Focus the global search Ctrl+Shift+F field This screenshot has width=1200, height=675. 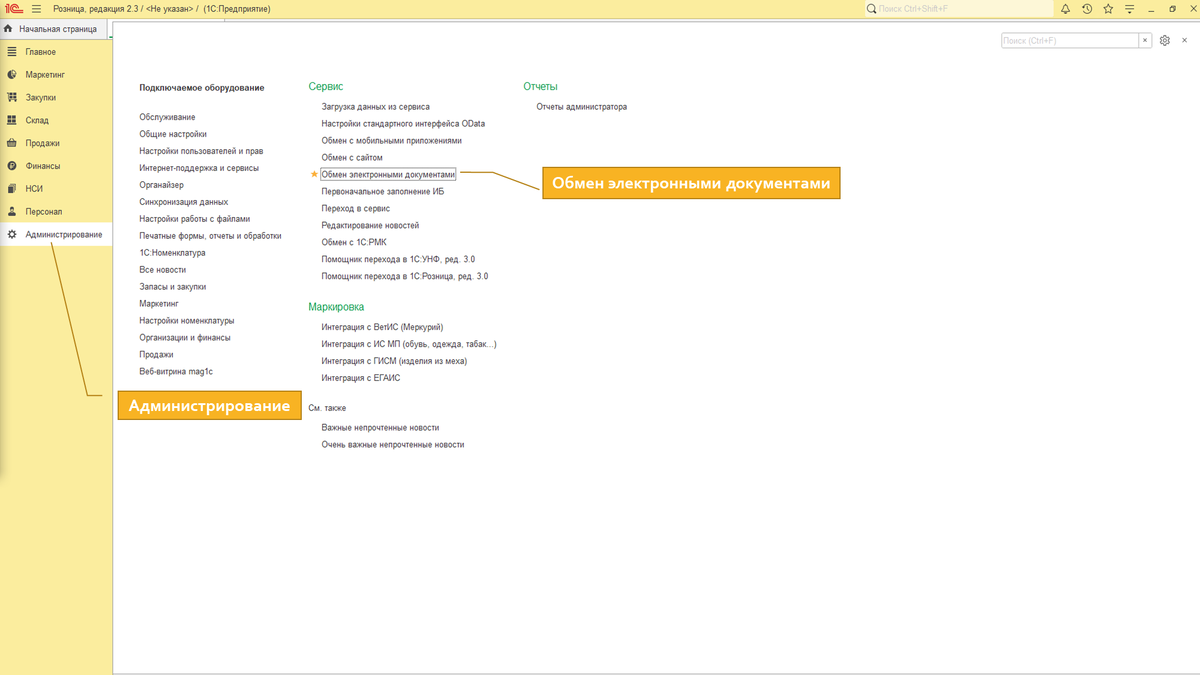click(x=958, y=9)
